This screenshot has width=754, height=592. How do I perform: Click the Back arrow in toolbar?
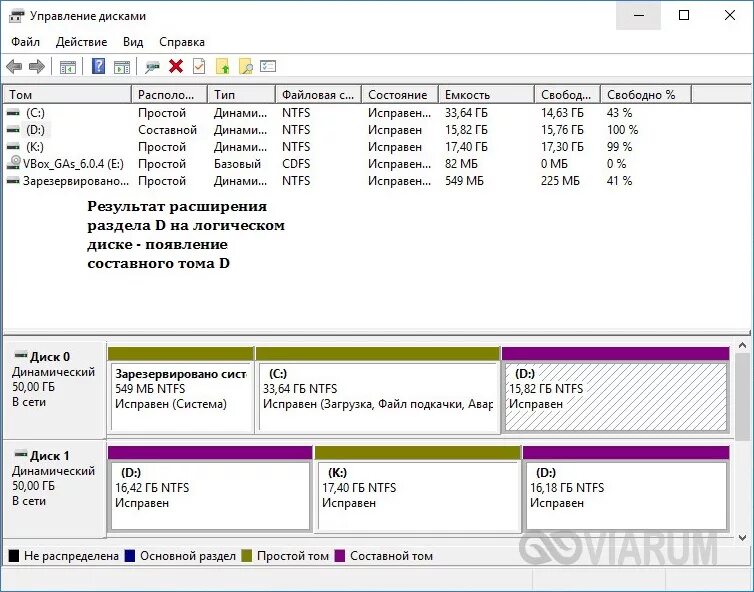[14, 66]
